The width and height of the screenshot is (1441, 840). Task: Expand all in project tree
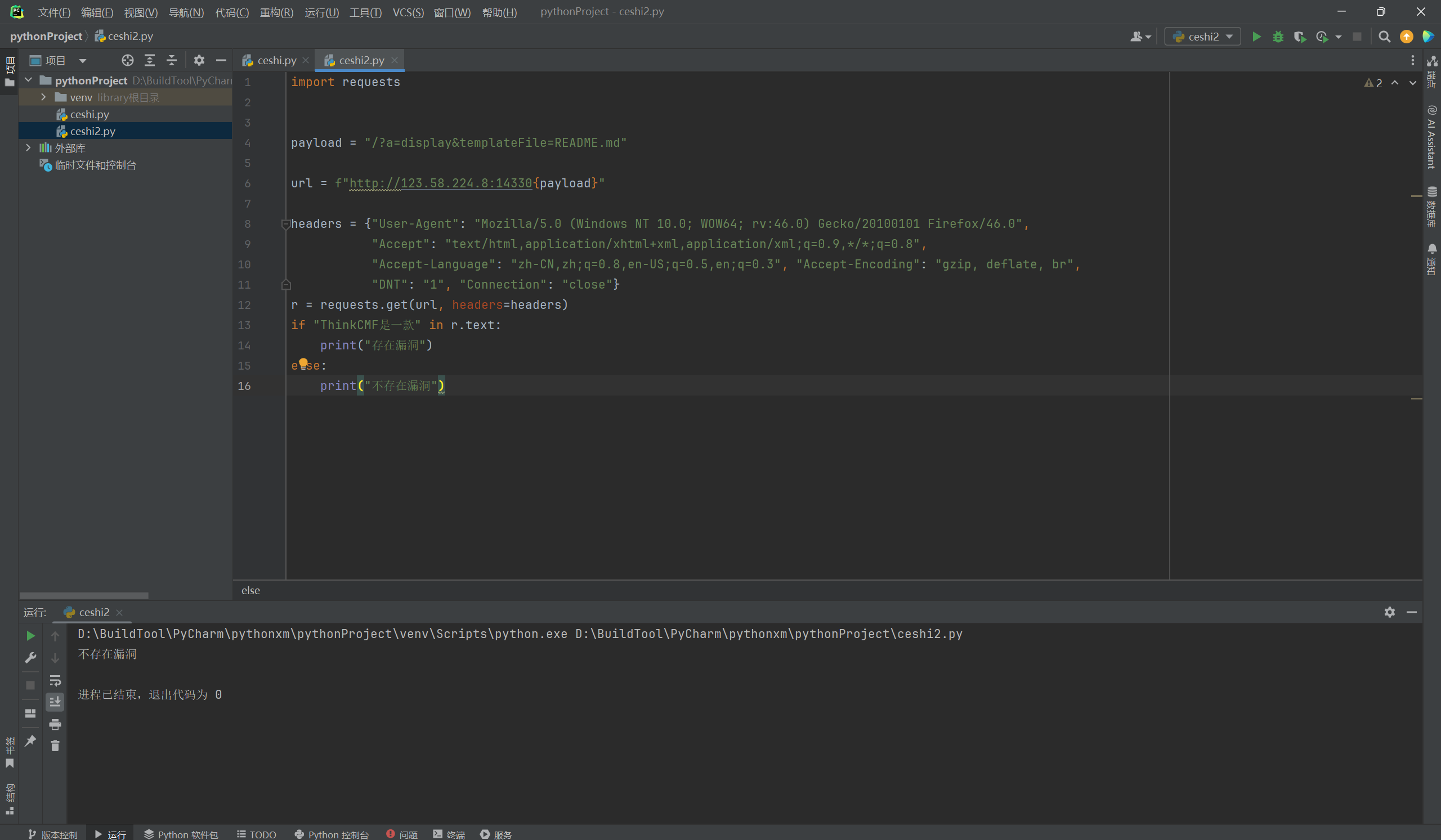click(149, 60)
